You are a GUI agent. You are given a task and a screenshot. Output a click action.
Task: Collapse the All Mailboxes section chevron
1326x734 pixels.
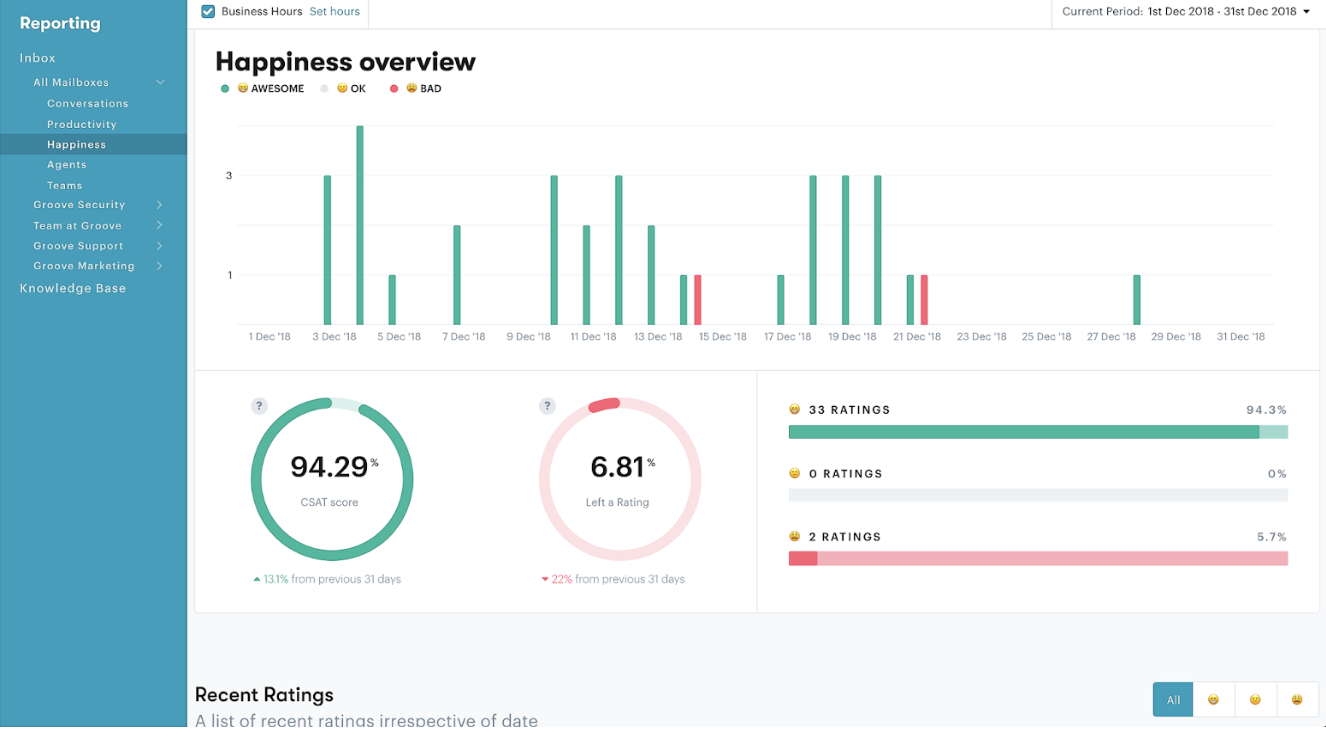160,82
